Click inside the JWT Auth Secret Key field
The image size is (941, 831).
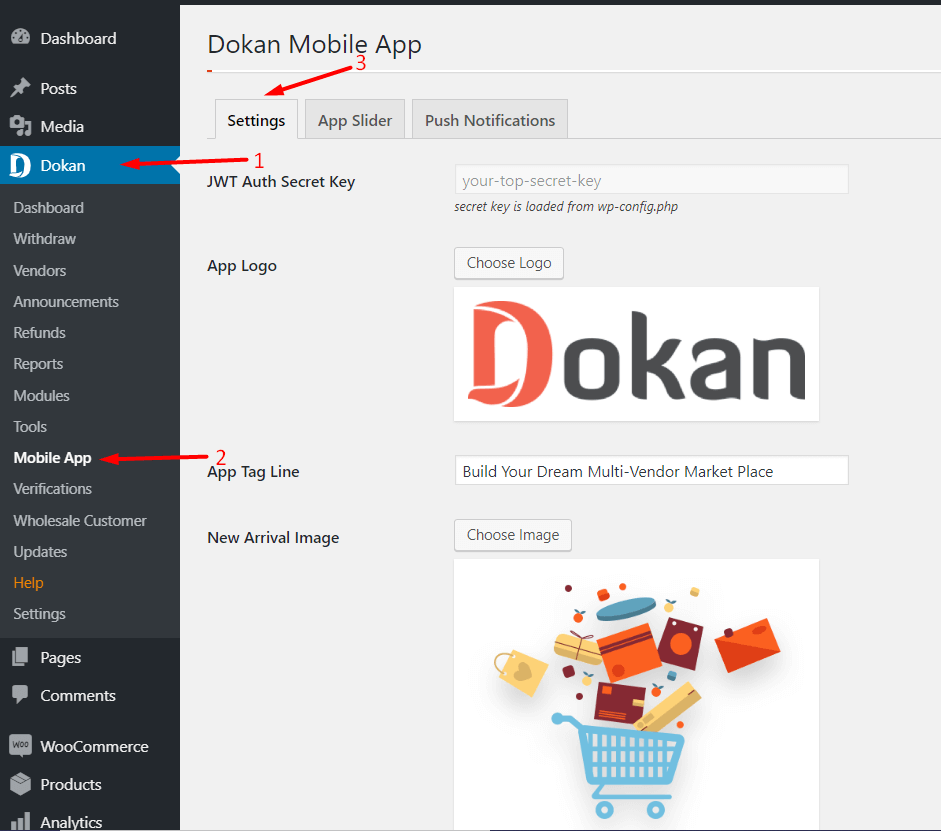coord(650,180)
